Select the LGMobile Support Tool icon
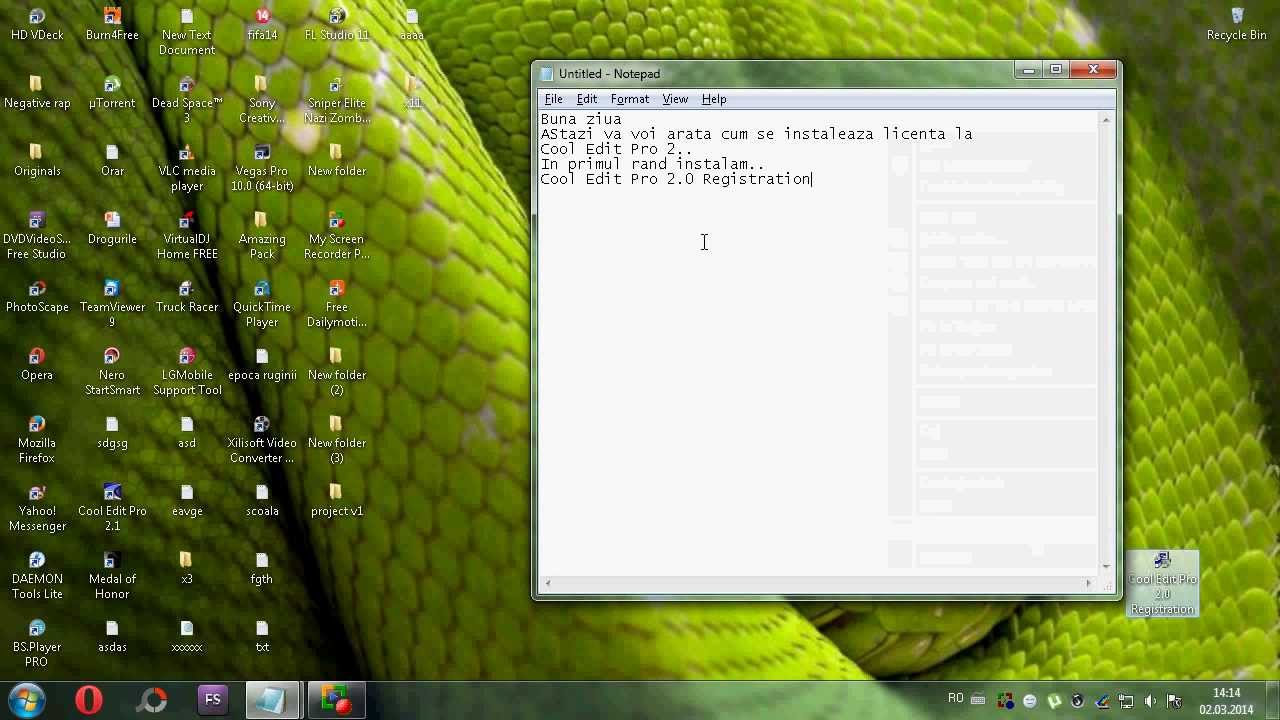1280x720 pixels. click(x=187, y=372)
